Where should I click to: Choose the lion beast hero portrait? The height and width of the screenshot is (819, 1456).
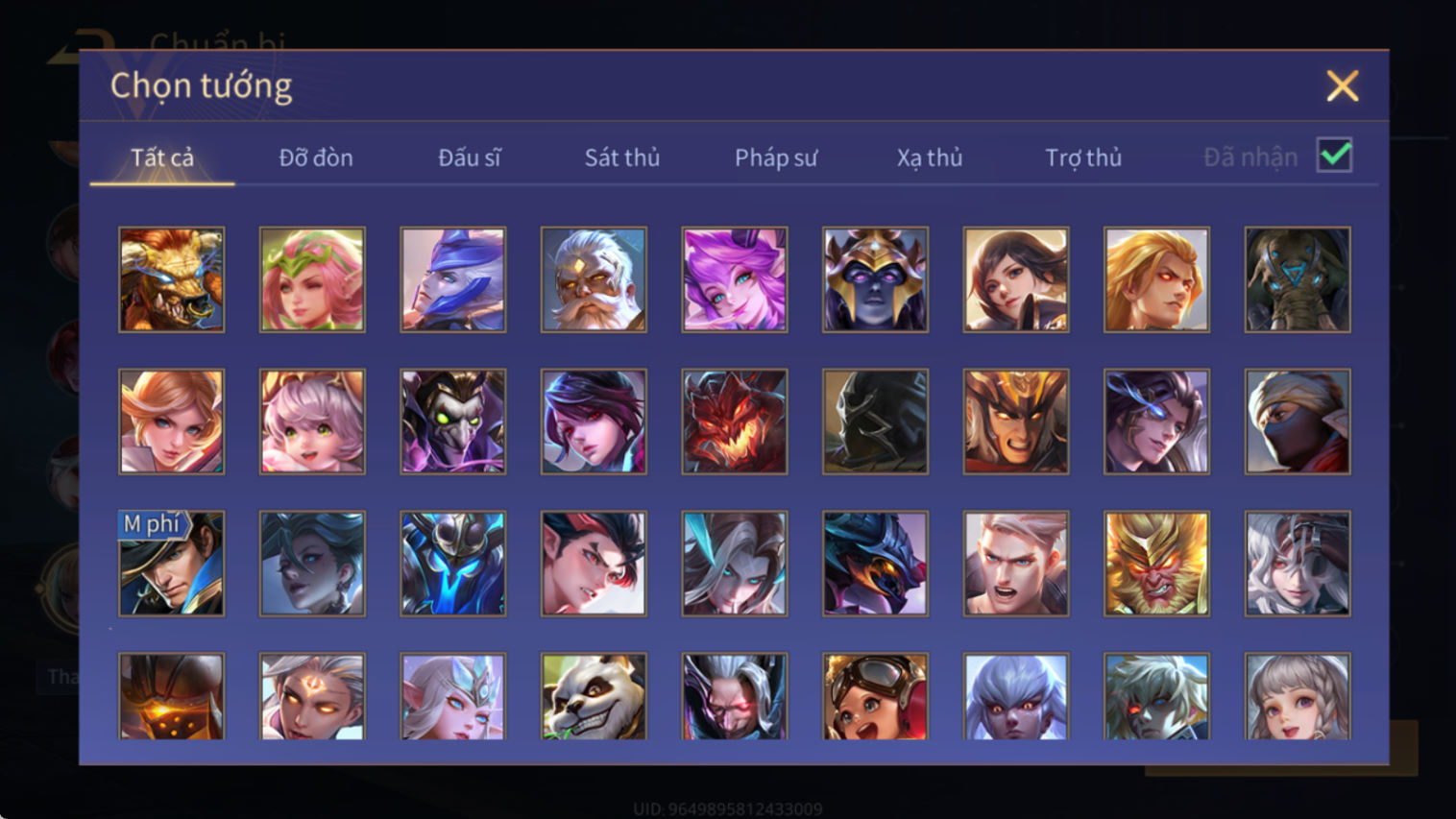[x=172, y=279]
